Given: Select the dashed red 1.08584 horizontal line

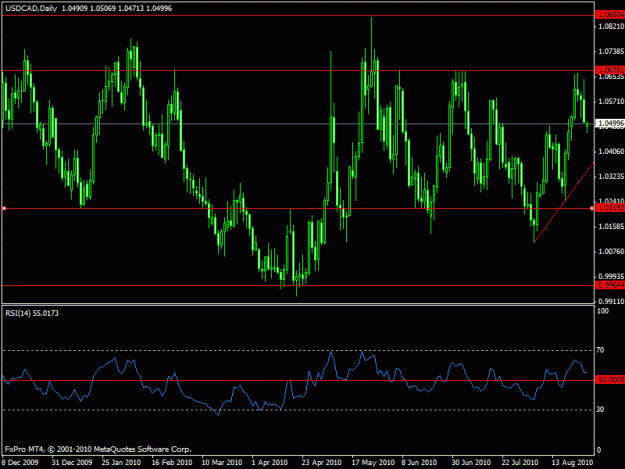Looking at the screenshot, I should 298,16.
